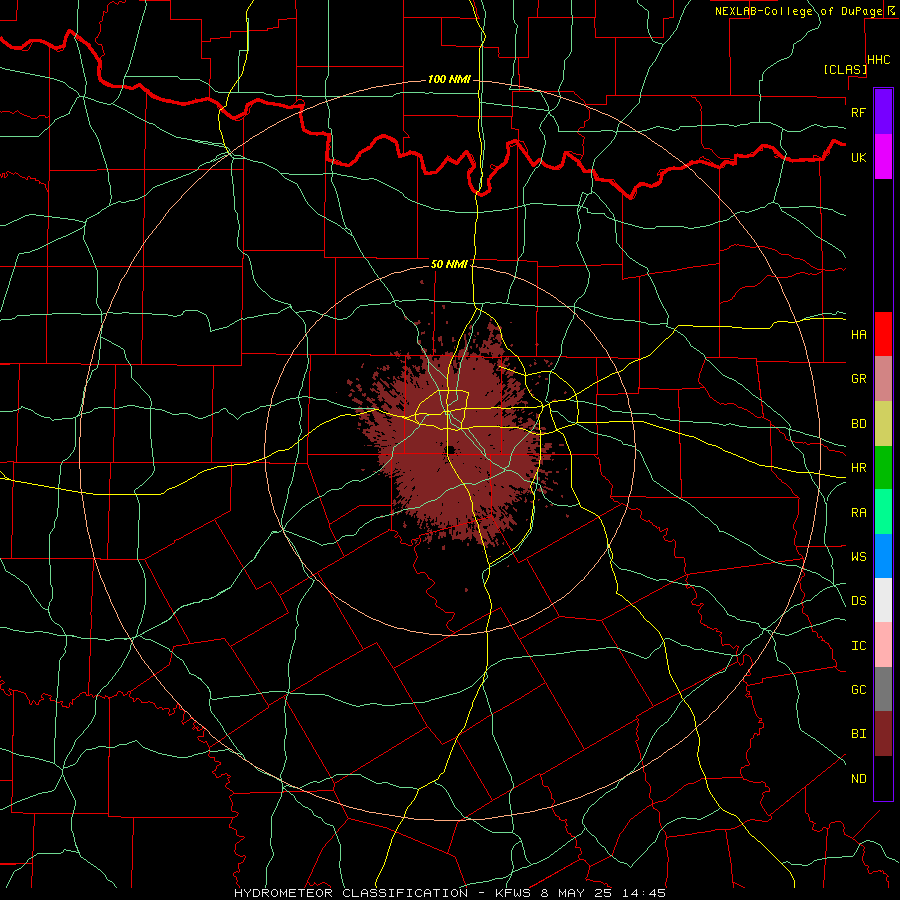Click the GC legend label
Image resolution: width=900 pixels, height=900 pixels.
[859, 690]
